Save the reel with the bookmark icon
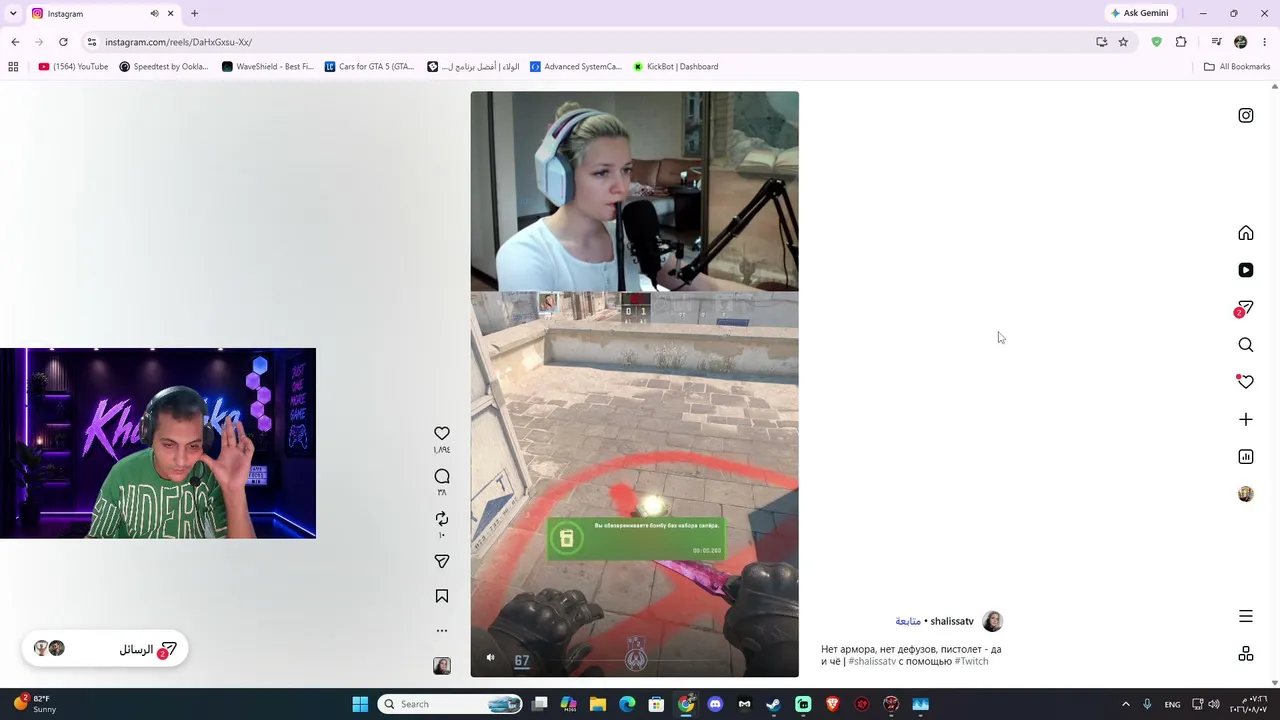Viewport: 1280px width, 720px height. point(442,596)
